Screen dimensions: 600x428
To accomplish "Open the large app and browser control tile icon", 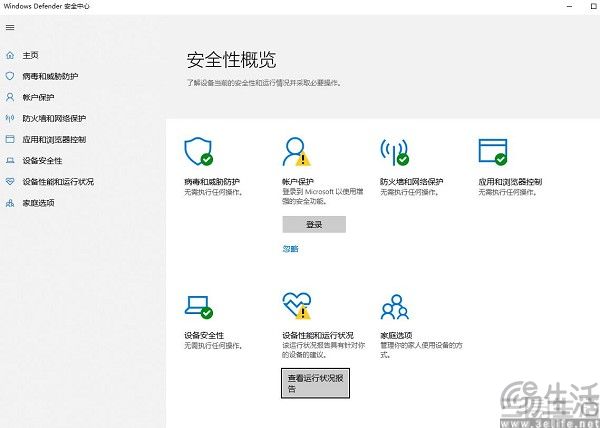I will 493,152.
